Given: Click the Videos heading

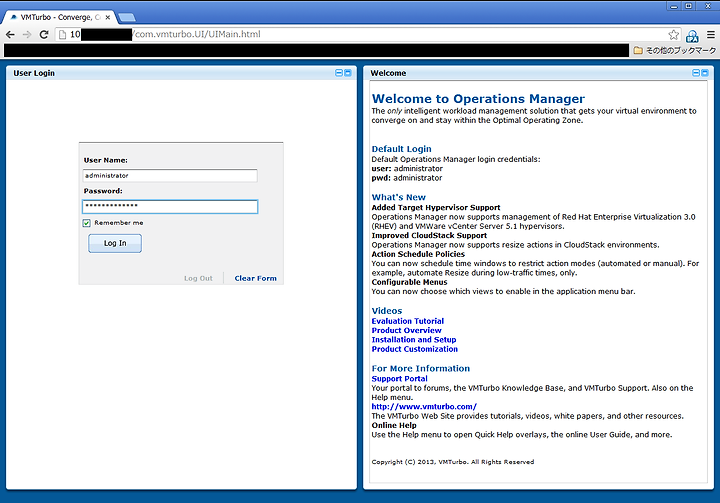Looking at the screenshot, I should tap(387, 311).
